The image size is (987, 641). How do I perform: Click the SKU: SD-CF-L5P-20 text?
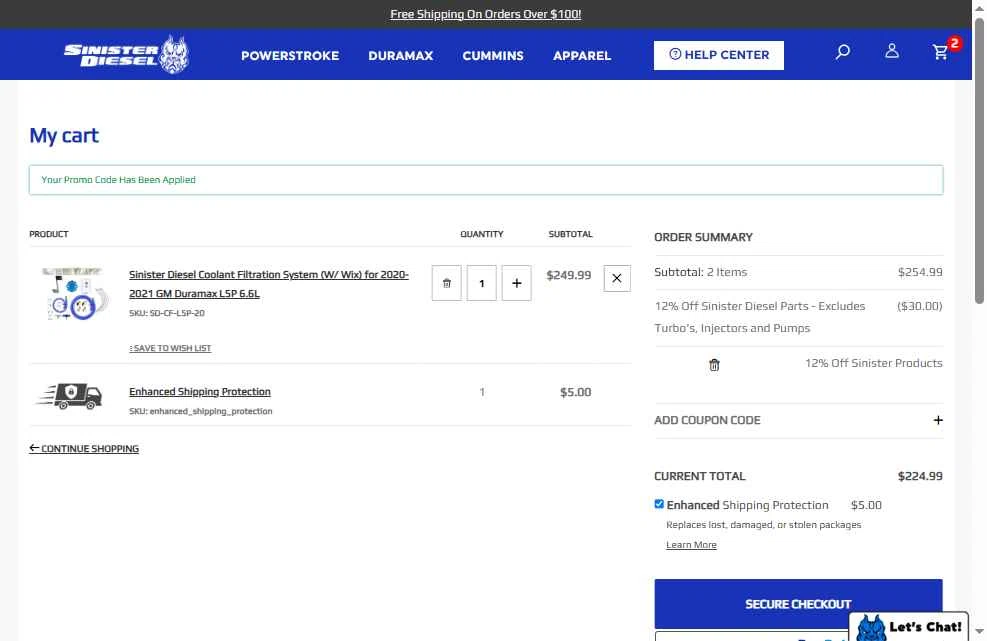(x=167, y=313)
